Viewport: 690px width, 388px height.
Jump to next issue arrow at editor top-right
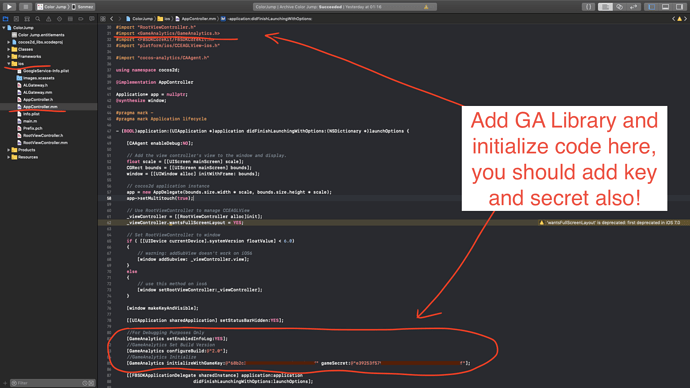686,19
